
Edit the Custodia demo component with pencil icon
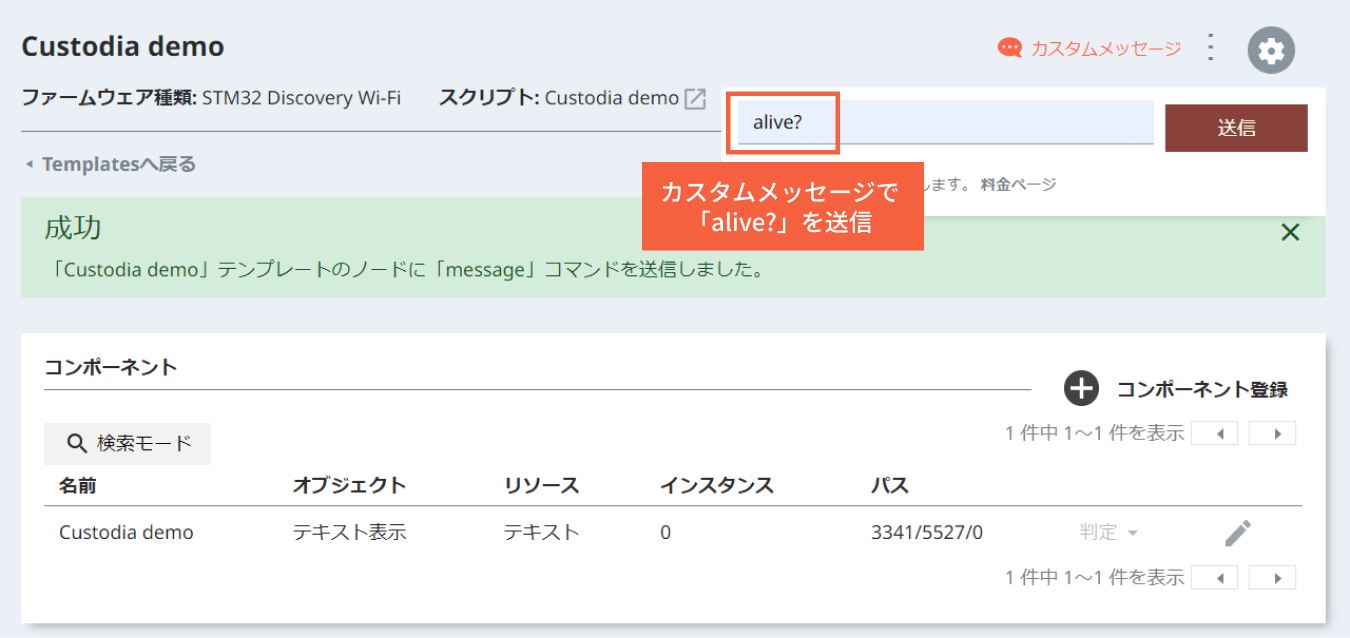[x=1237, y=532]
